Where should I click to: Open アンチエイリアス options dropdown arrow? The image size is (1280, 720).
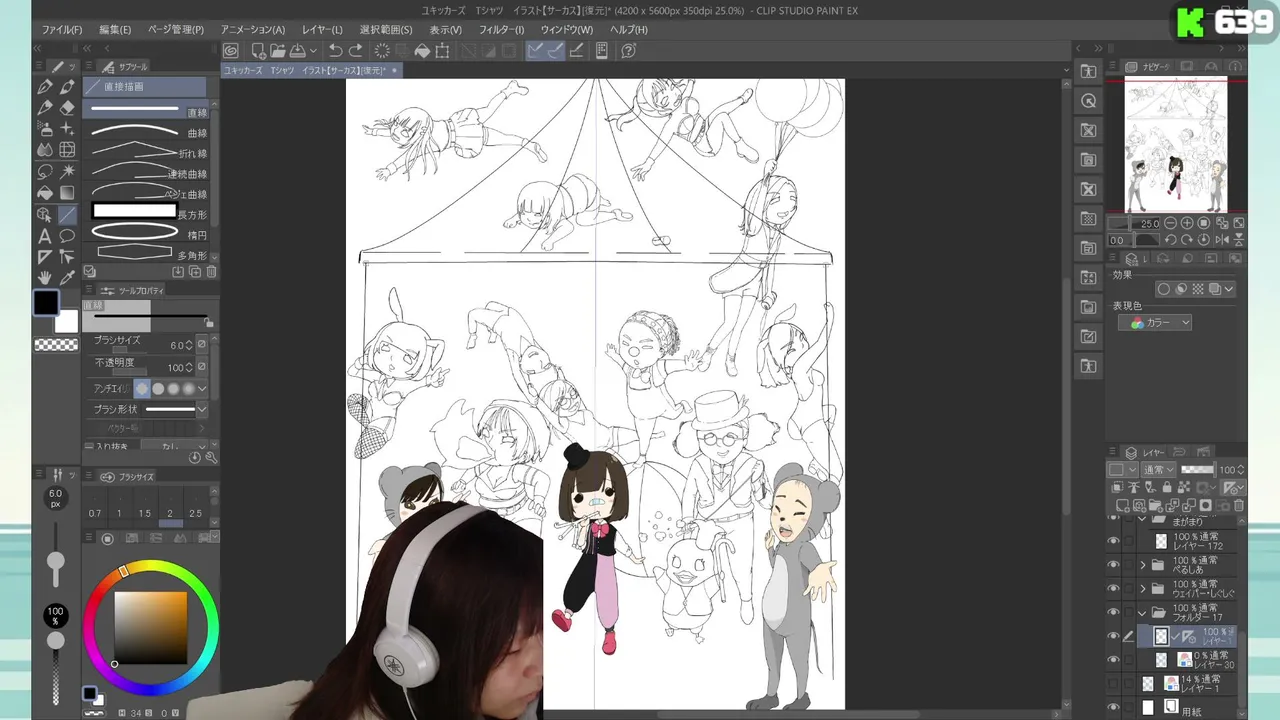tap(202, 389)
